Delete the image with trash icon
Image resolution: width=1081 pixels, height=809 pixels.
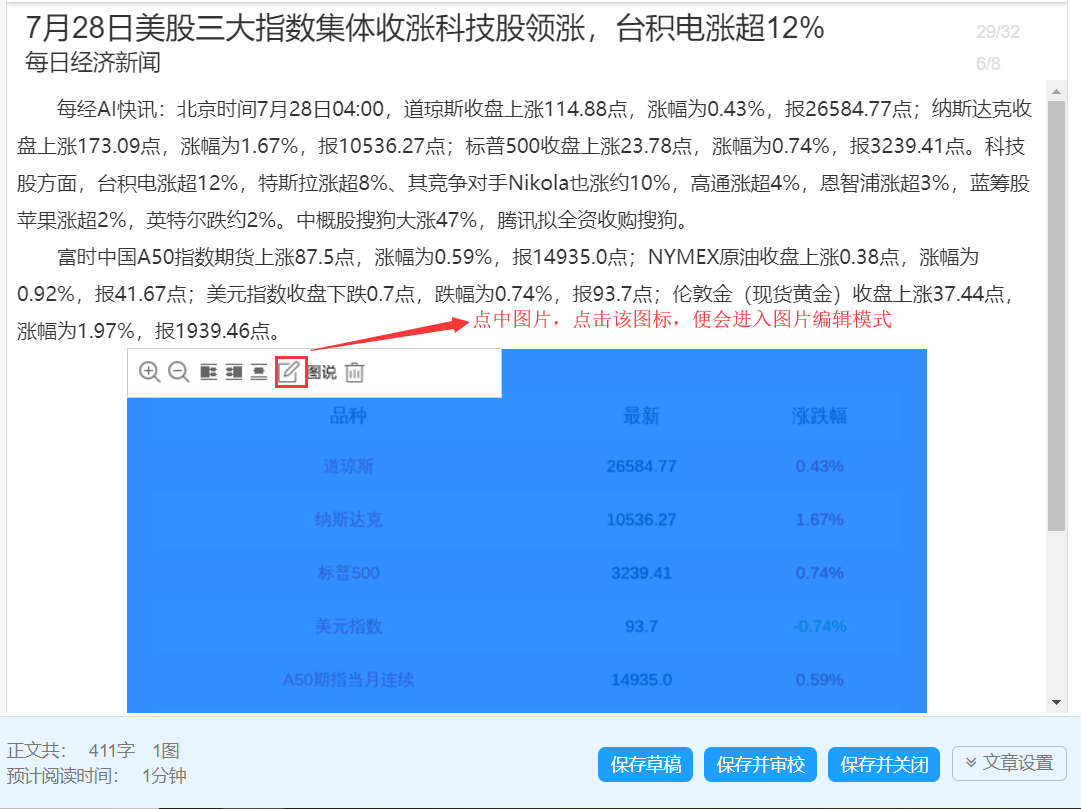pyautogui.click(x=354, y=372)
